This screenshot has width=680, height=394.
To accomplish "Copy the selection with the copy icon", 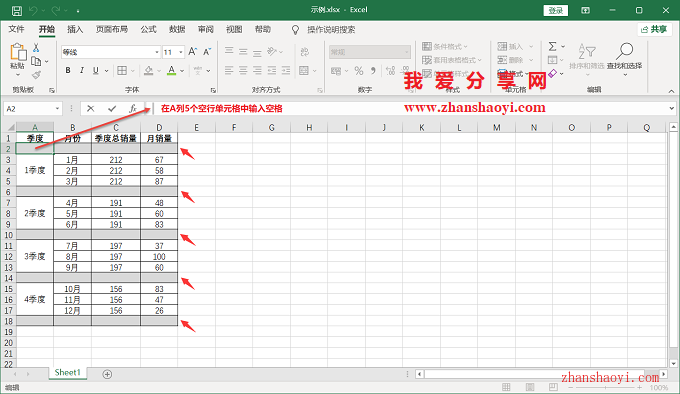I will (x=36, y=61).
